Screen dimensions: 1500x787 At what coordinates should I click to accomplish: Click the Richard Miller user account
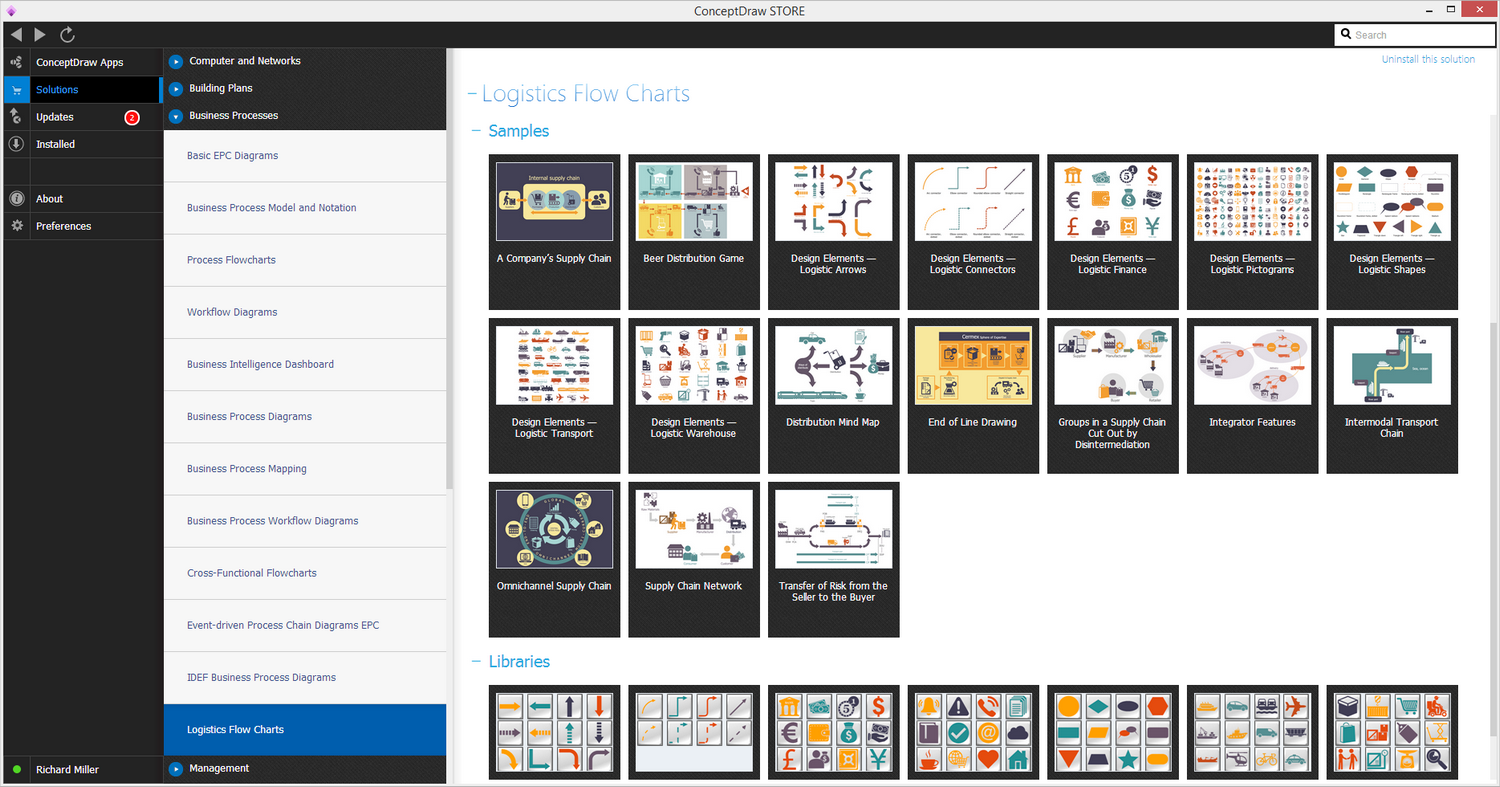67,770
